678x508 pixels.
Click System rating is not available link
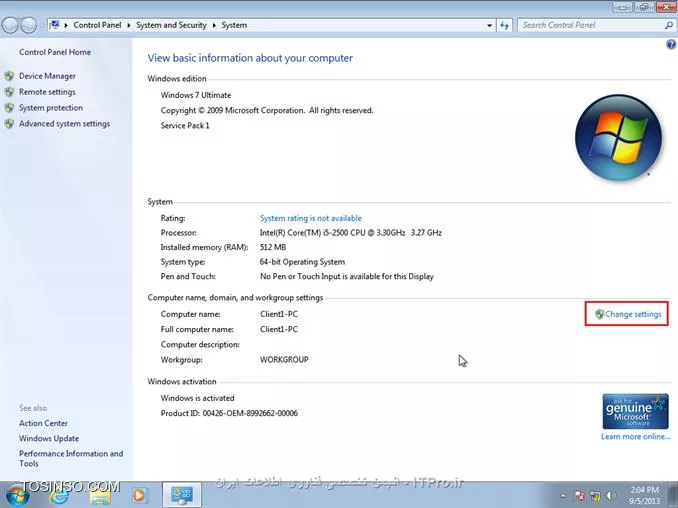coord(310,218)
